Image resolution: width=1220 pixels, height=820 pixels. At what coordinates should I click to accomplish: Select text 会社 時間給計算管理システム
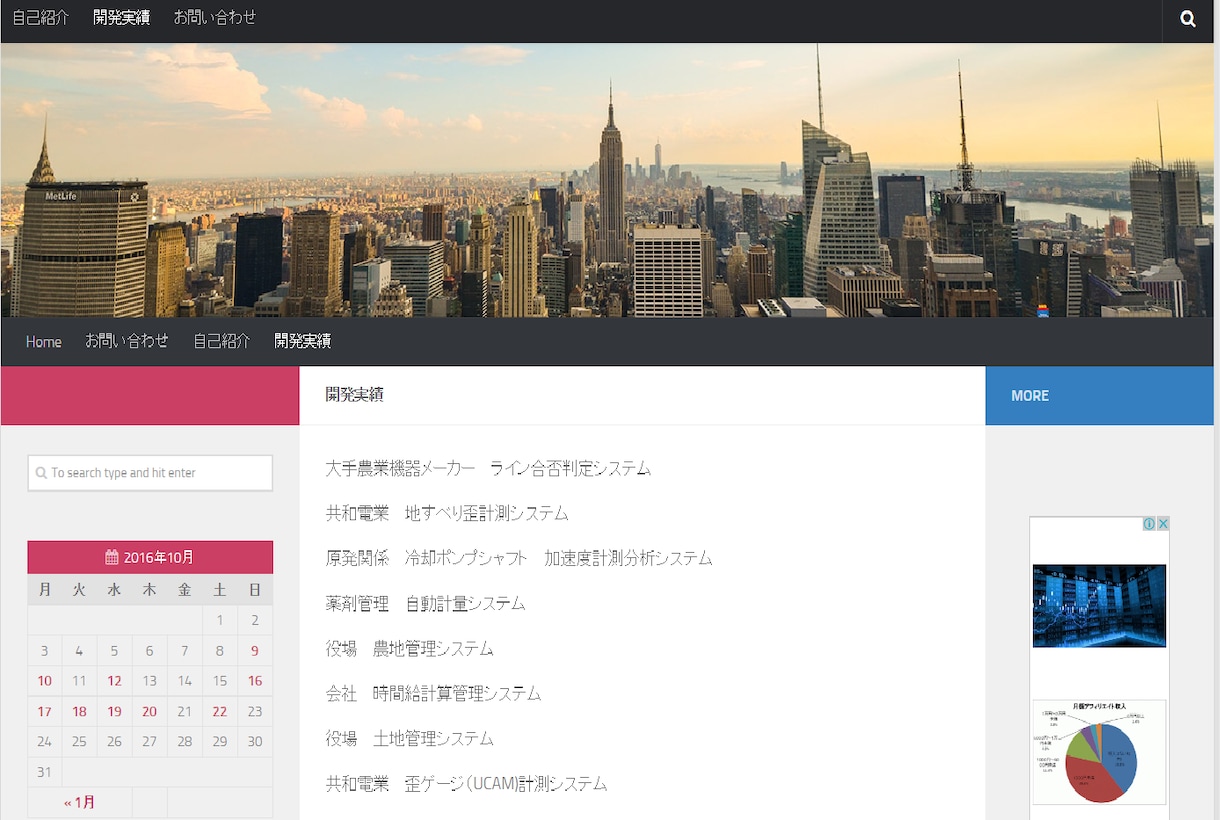point(433,693)
